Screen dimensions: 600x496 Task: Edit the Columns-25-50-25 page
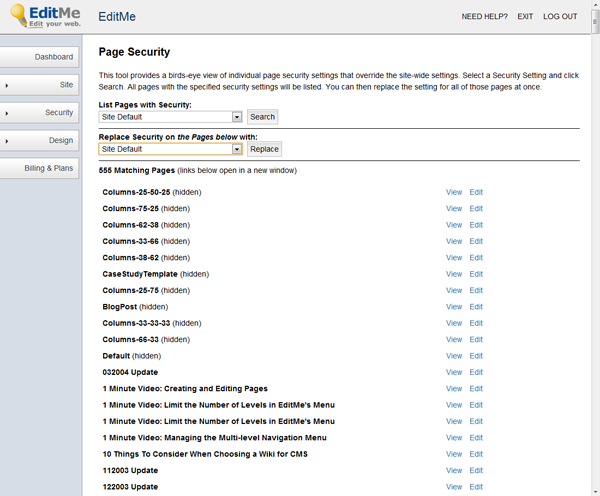(476, 192)
